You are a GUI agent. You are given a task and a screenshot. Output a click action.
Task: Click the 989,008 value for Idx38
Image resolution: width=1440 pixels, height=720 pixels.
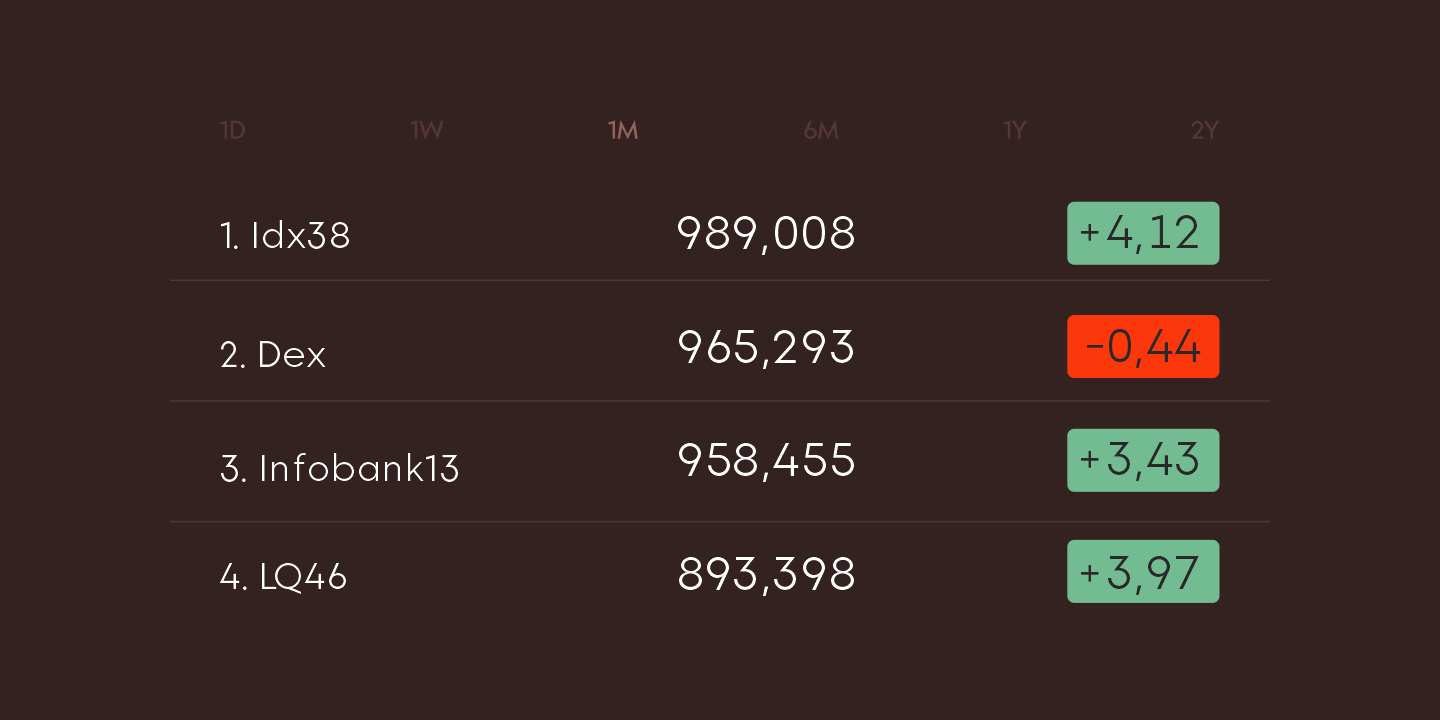766,234
